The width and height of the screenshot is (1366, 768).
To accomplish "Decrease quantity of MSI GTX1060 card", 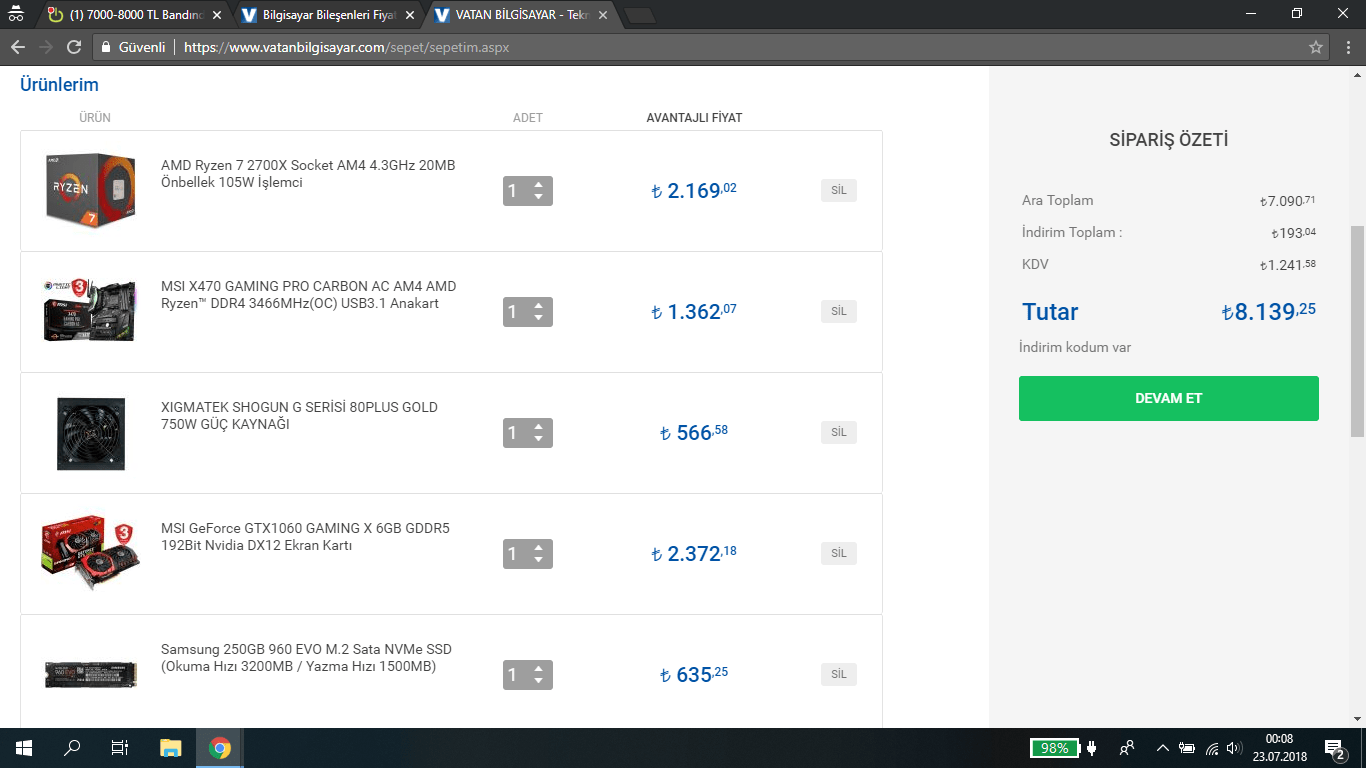I will coord(539,560).
